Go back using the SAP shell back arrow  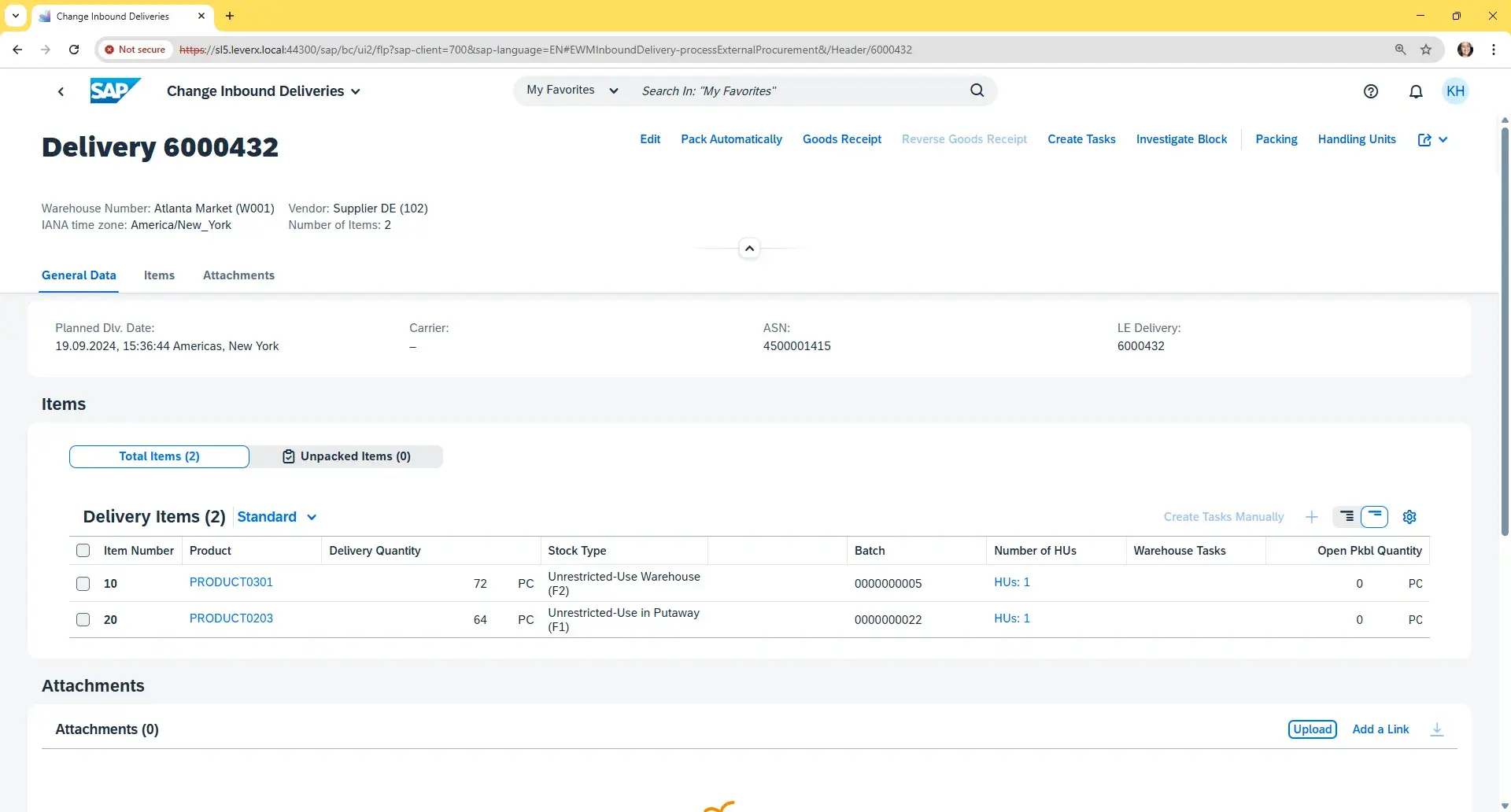point(61,91)
